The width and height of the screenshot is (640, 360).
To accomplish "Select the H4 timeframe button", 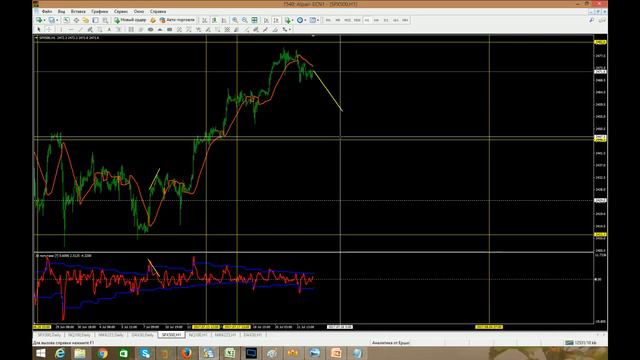I will click(x=376, y=20).
